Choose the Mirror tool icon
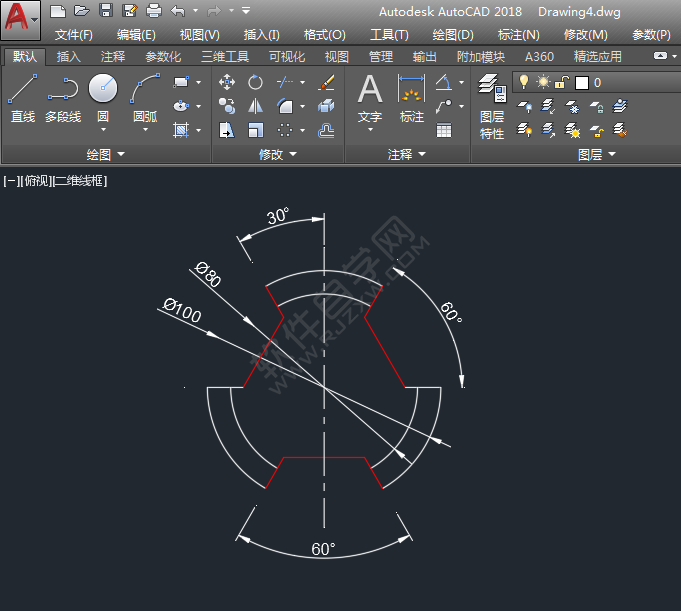The image size is (681, 611). tap(256, 106)
